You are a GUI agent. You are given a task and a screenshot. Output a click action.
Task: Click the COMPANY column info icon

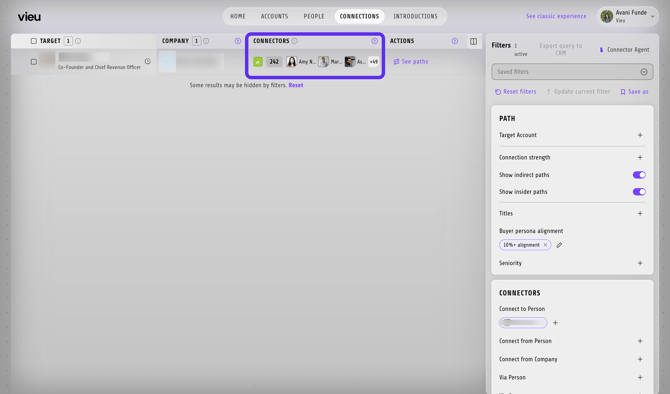[x=206, y=41]
